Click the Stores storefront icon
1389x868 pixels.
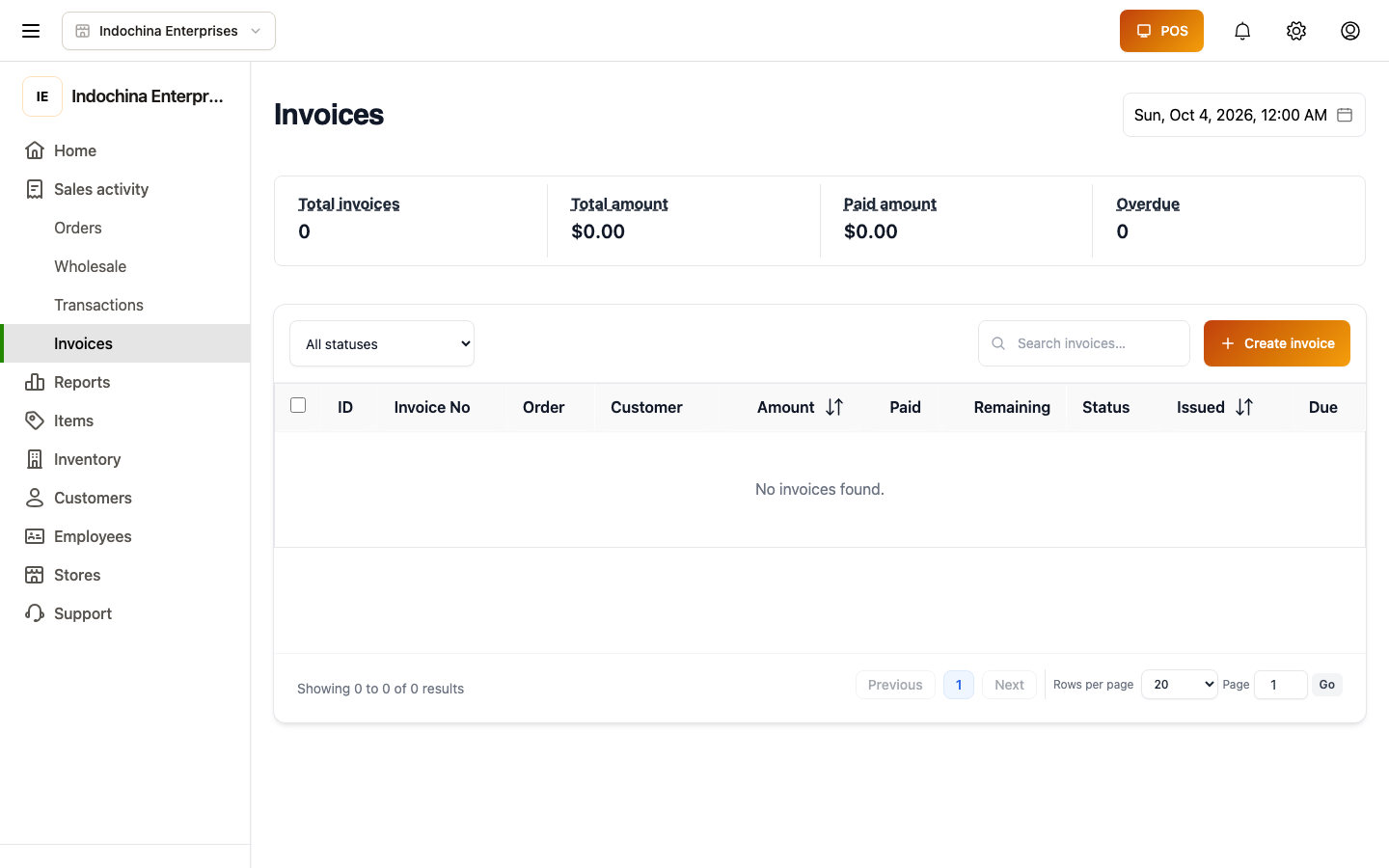coord(35,575)
